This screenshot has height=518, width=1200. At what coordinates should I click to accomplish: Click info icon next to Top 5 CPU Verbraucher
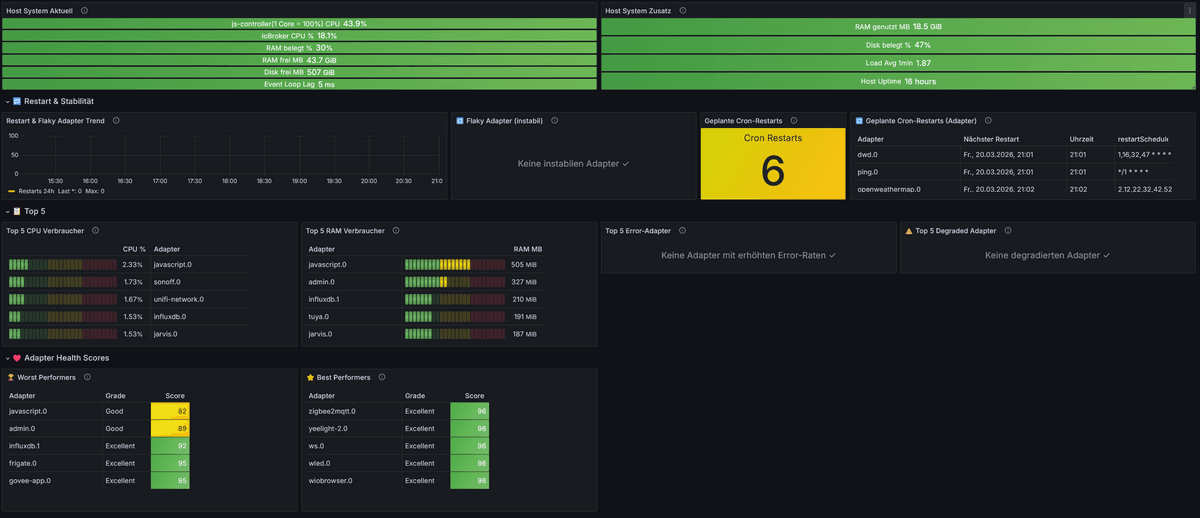pyautogui.click(x=96, y=230)
